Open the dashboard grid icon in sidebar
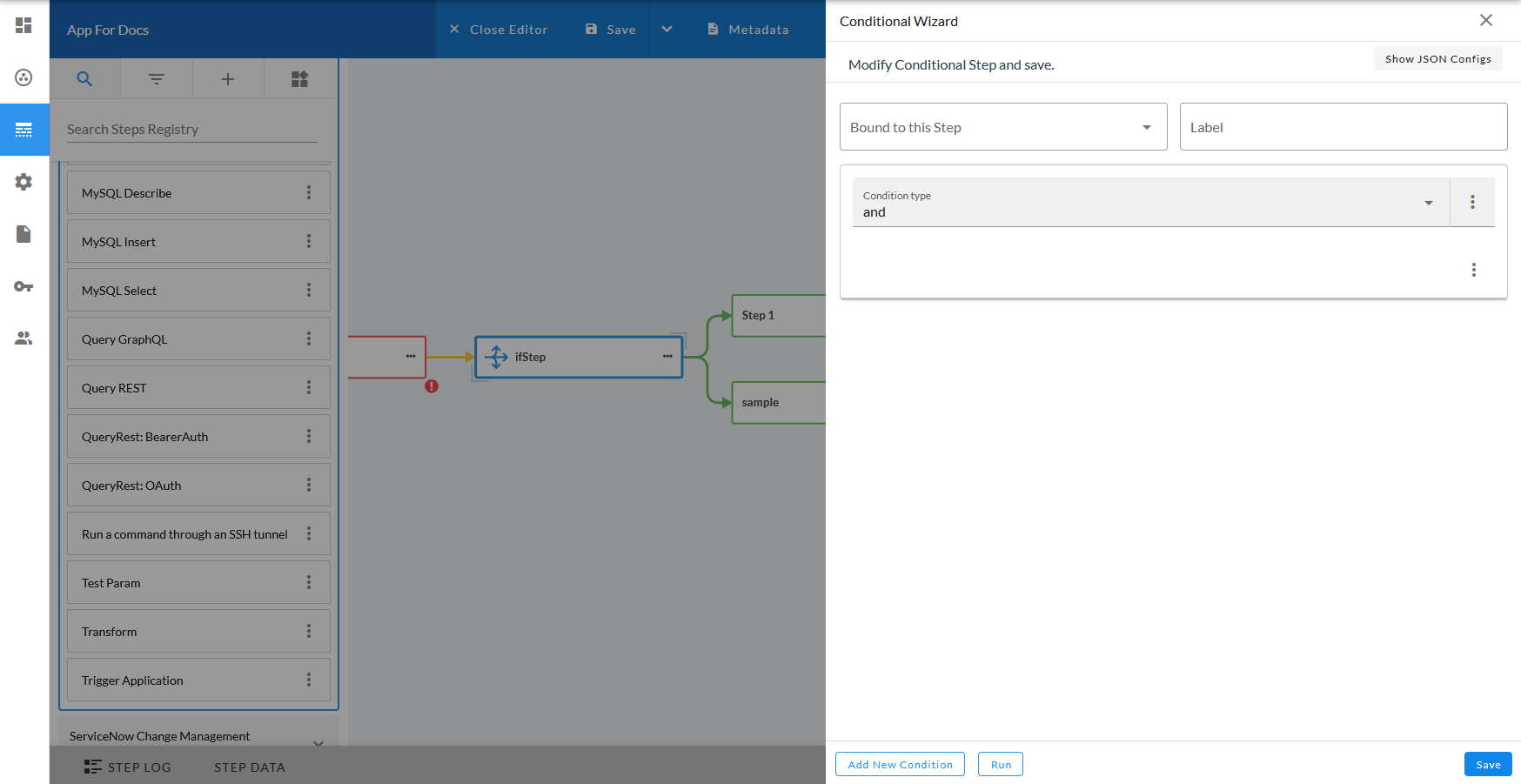The height and width of the screenshot is (784, 1521). [x=23, y=25]
